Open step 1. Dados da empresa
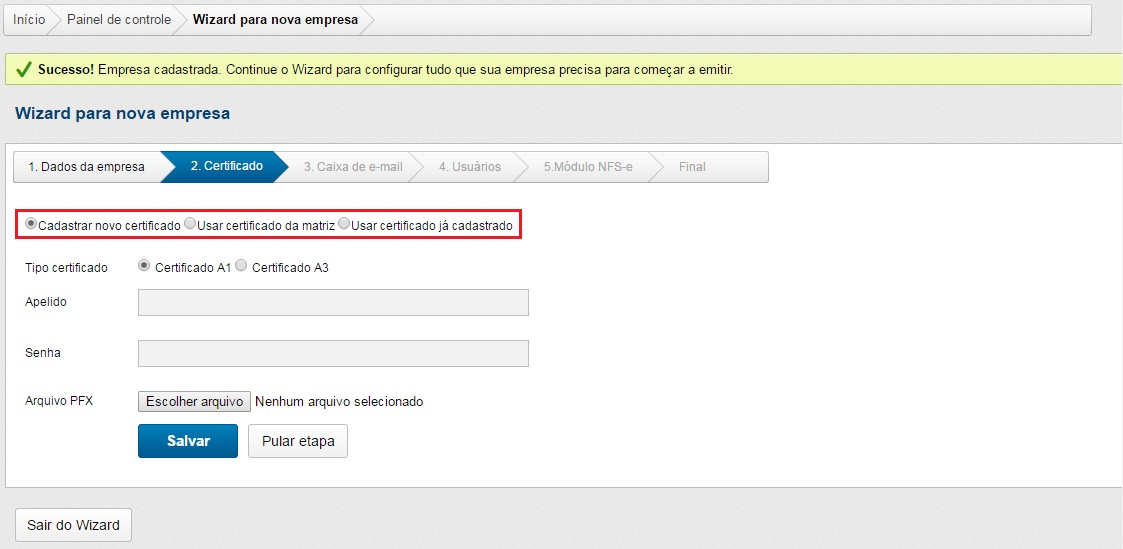The image size is (1123, 549). [x=86, y=167]
